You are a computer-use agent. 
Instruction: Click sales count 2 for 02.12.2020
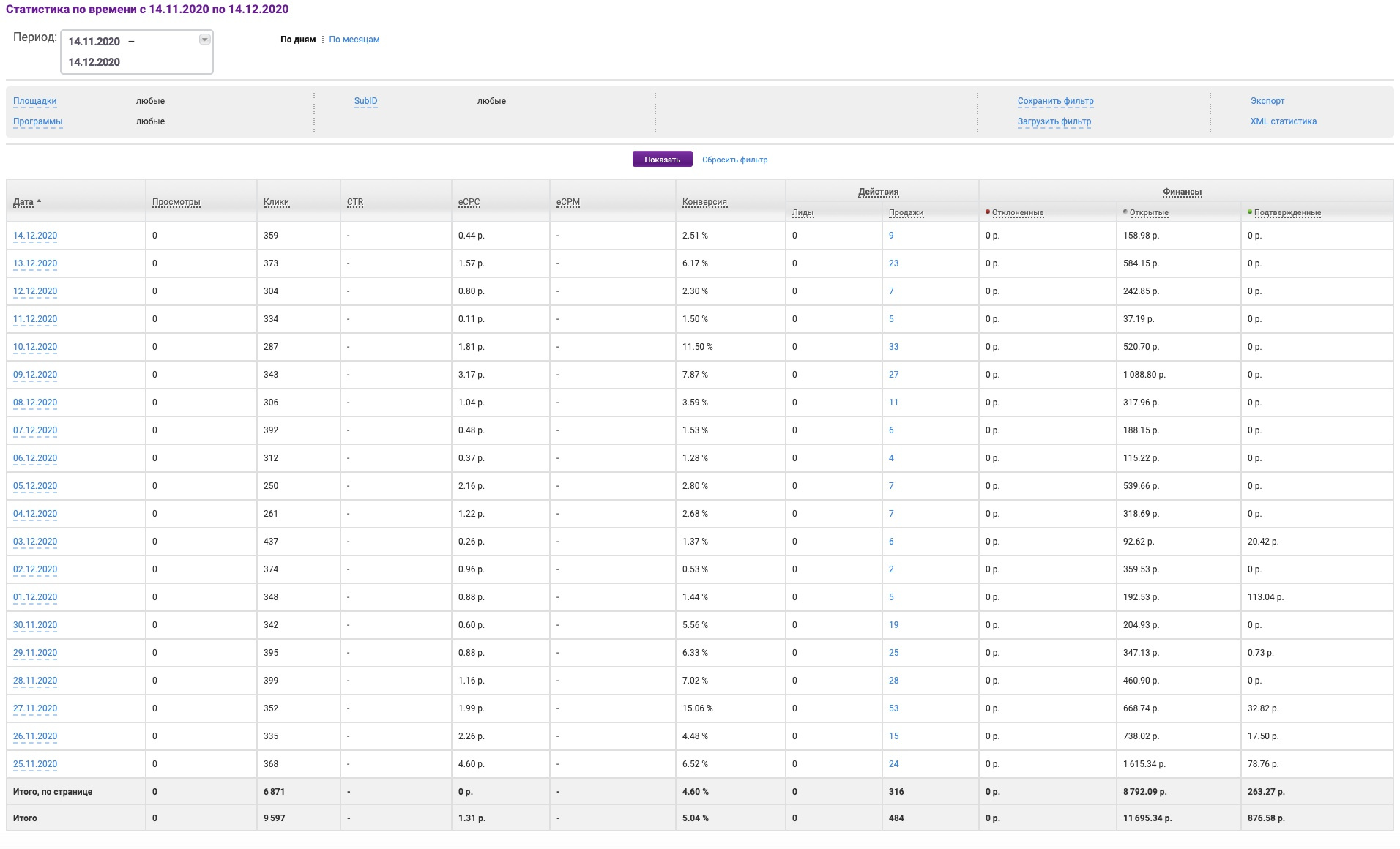point(891,569)
